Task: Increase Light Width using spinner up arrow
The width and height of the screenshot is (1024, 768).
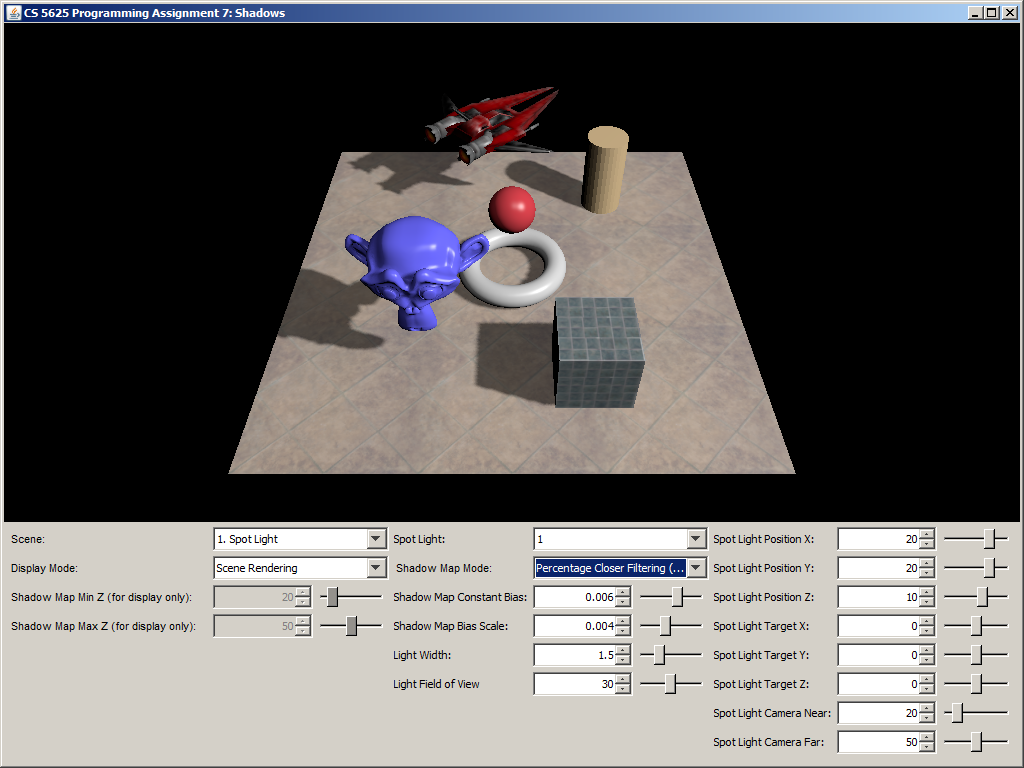Action: coord(624,650)
